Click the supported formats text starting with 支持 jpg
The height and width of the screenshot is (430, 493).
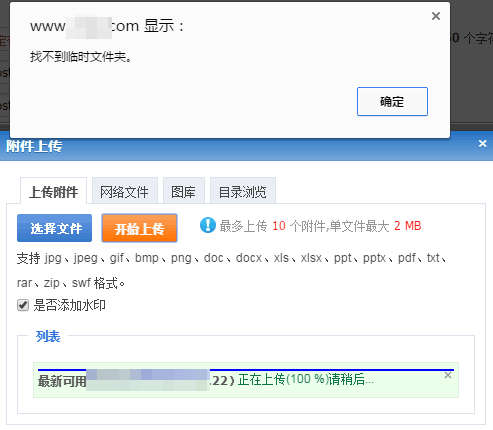point(232,270)
